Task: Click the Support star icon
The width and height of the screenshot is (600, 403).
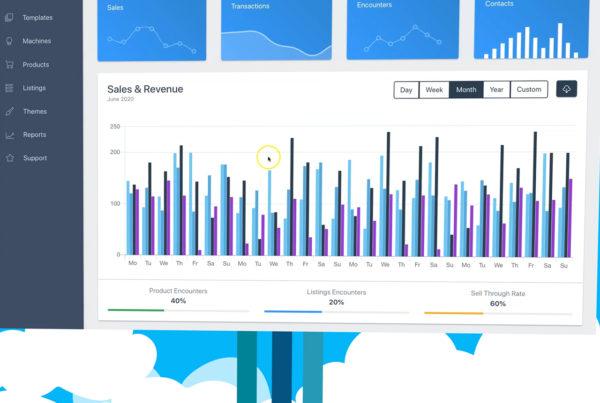Action: pos(10,158)
